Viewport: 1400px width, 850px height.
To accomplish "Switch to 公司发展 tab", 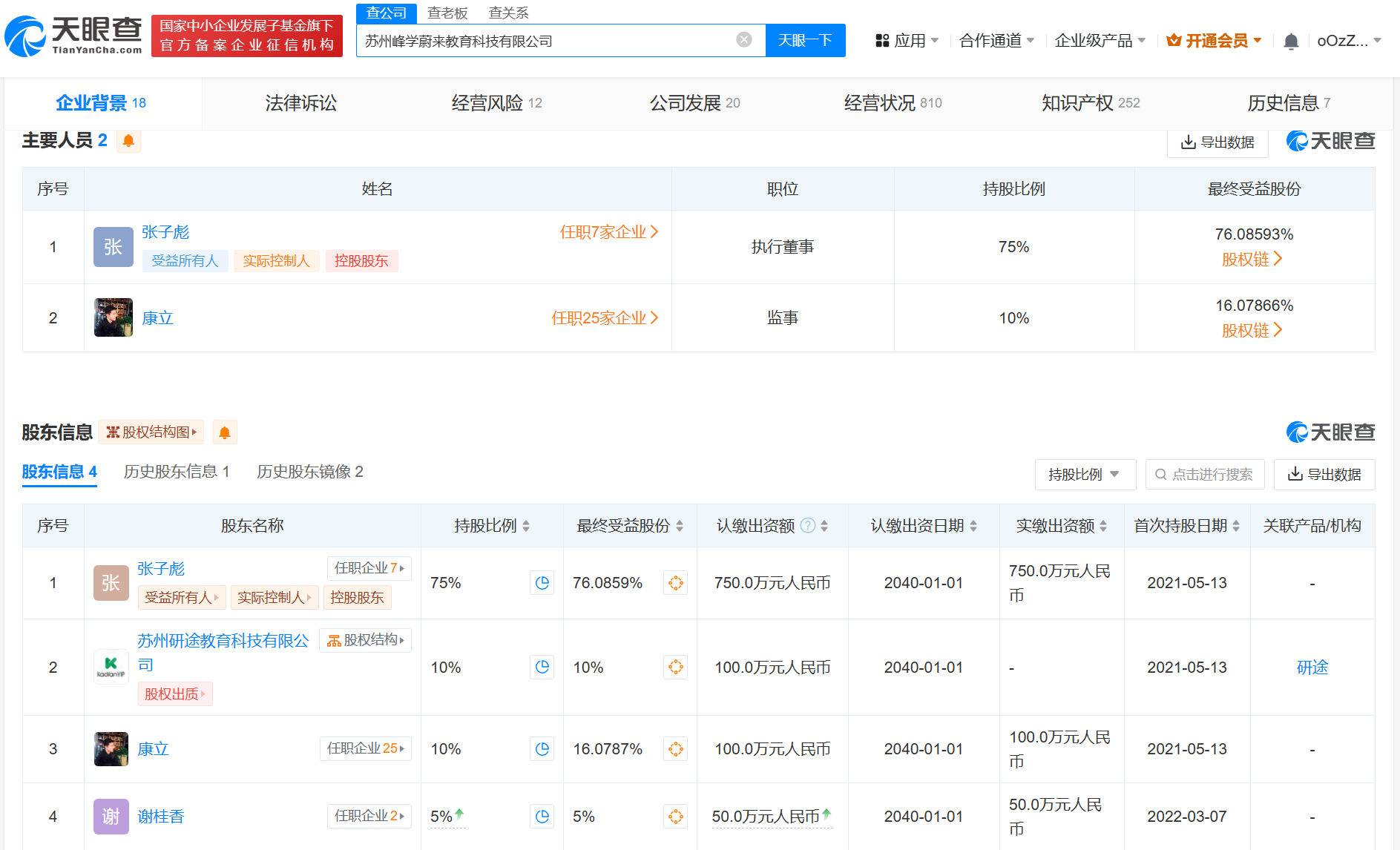I will coord(694,103).
